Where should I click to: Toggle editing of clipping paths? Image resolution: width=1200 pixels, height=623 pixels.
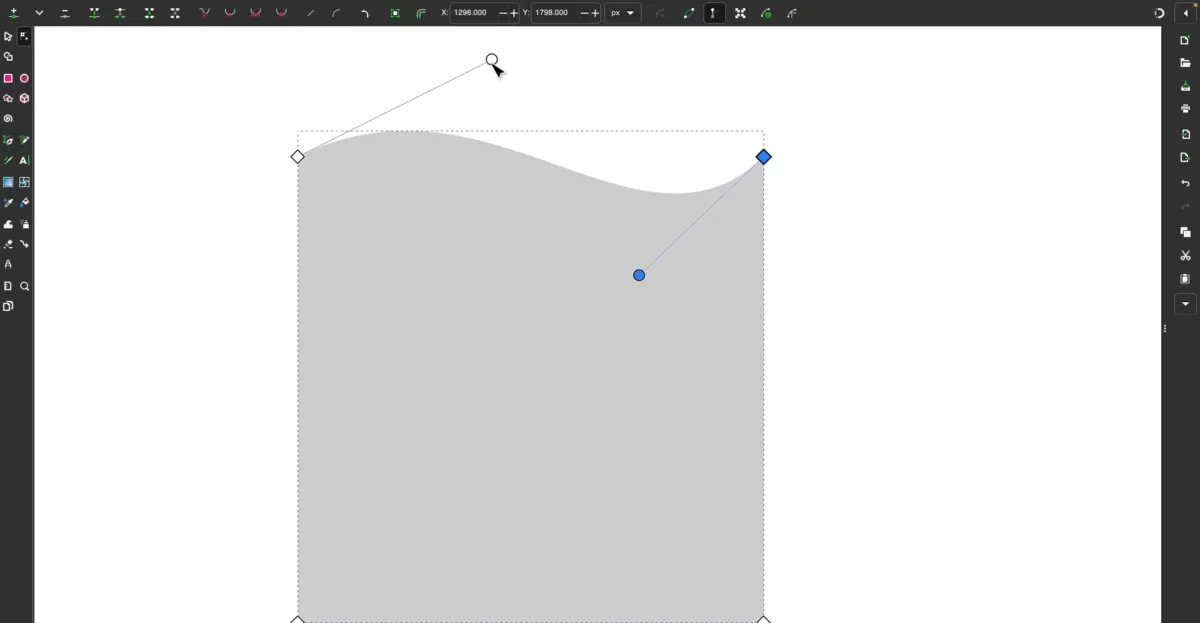pos(767,13)
